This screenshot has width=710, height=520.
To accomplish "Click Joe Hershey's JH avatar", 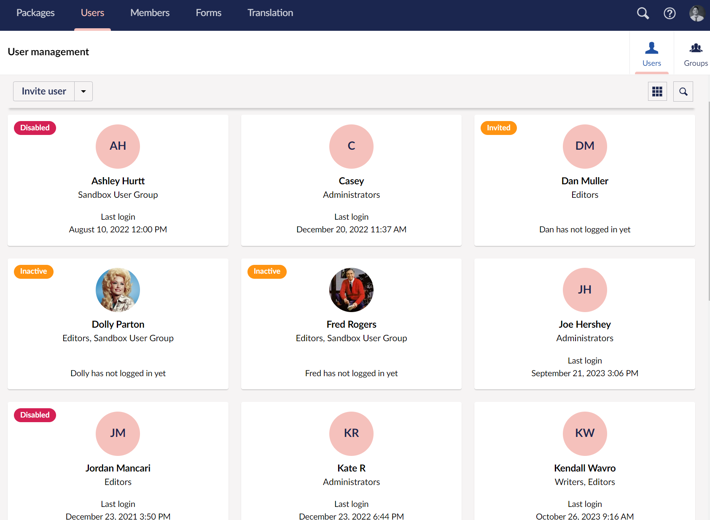I will point(585,290).
